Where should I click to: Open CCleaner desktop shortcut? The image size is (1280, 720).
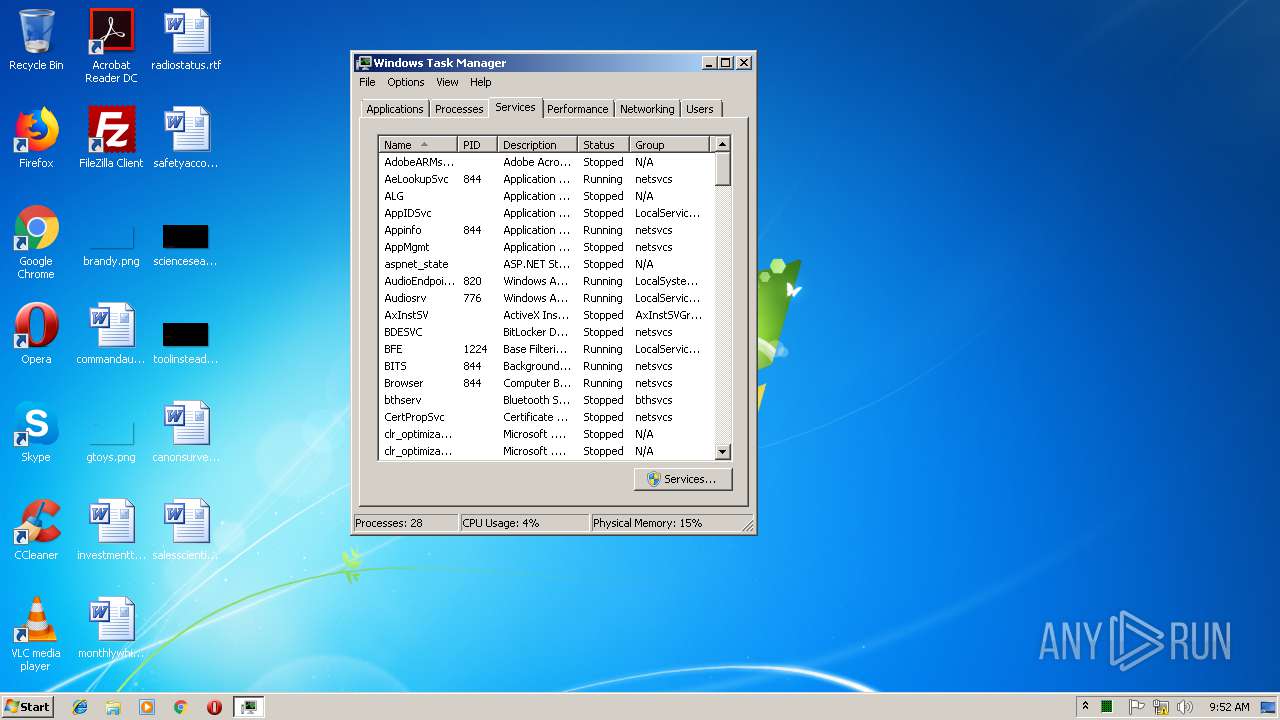(36, 530)
